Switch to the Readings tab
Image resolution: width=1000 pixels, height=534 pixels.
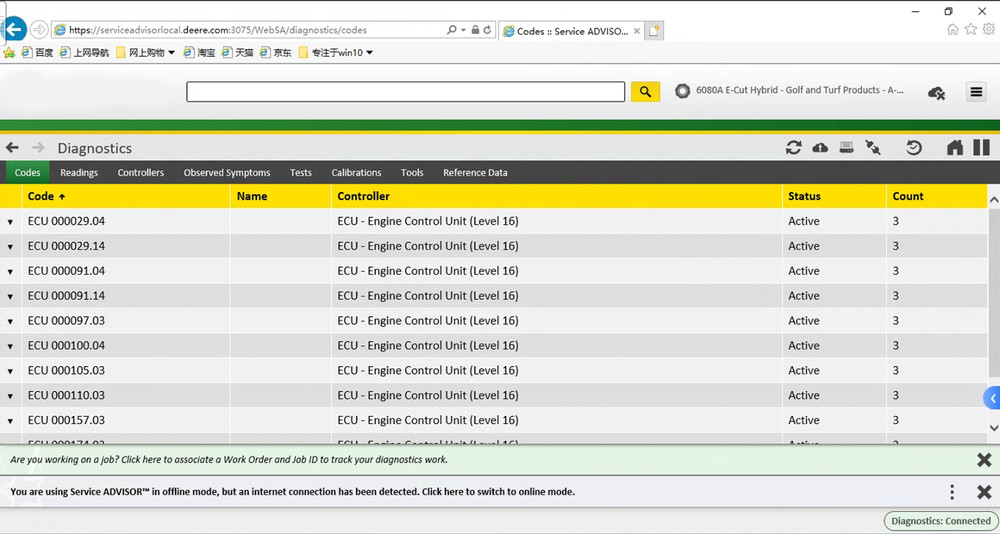coord(79,173)
